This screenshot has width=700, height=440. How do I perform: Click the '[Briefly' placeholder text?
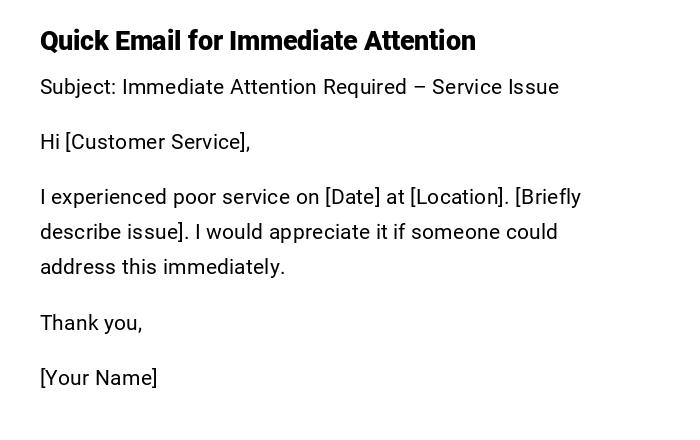pos(548,197)
